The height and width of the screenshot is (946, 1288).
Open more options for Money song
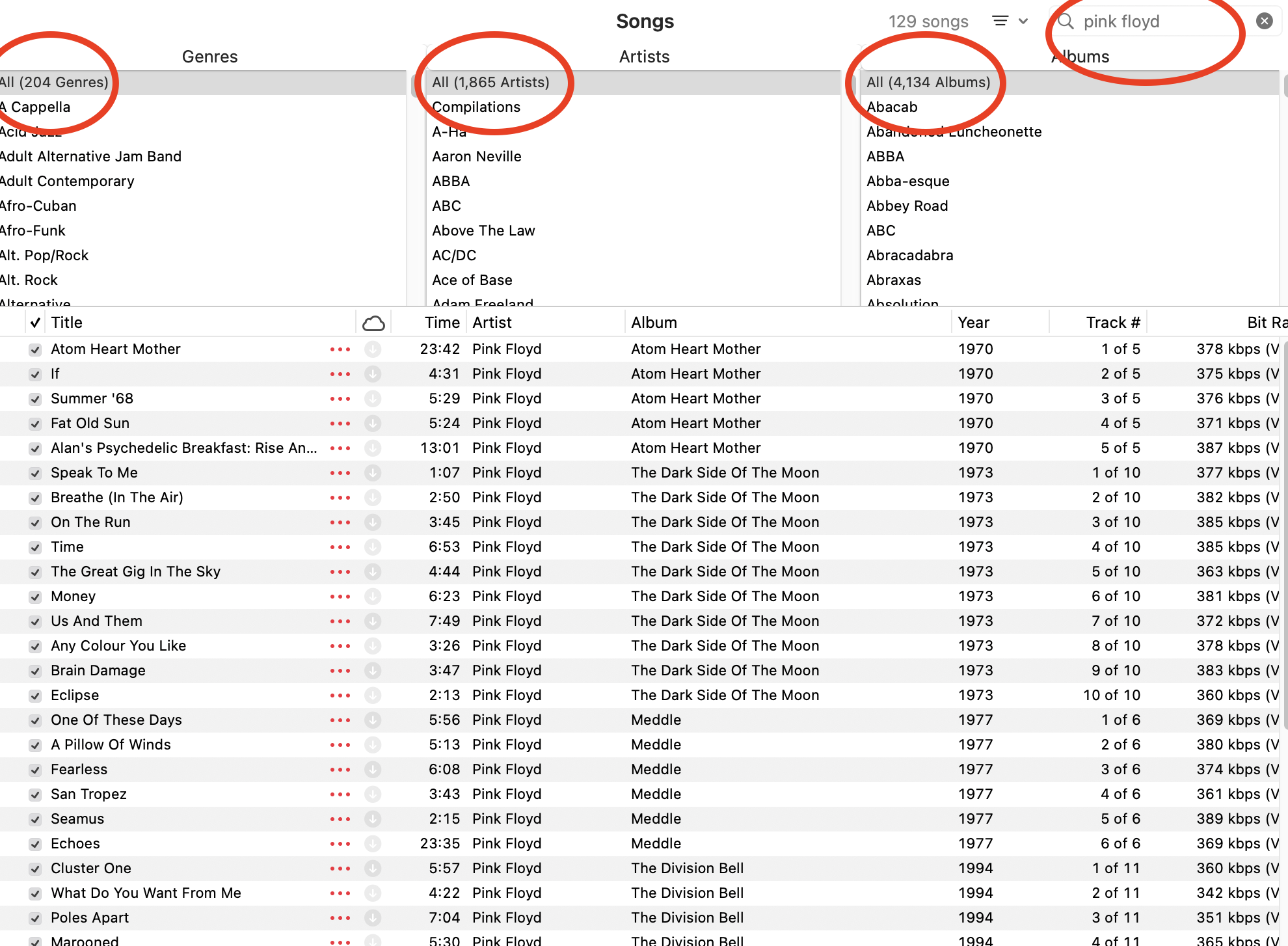(340, 597)
